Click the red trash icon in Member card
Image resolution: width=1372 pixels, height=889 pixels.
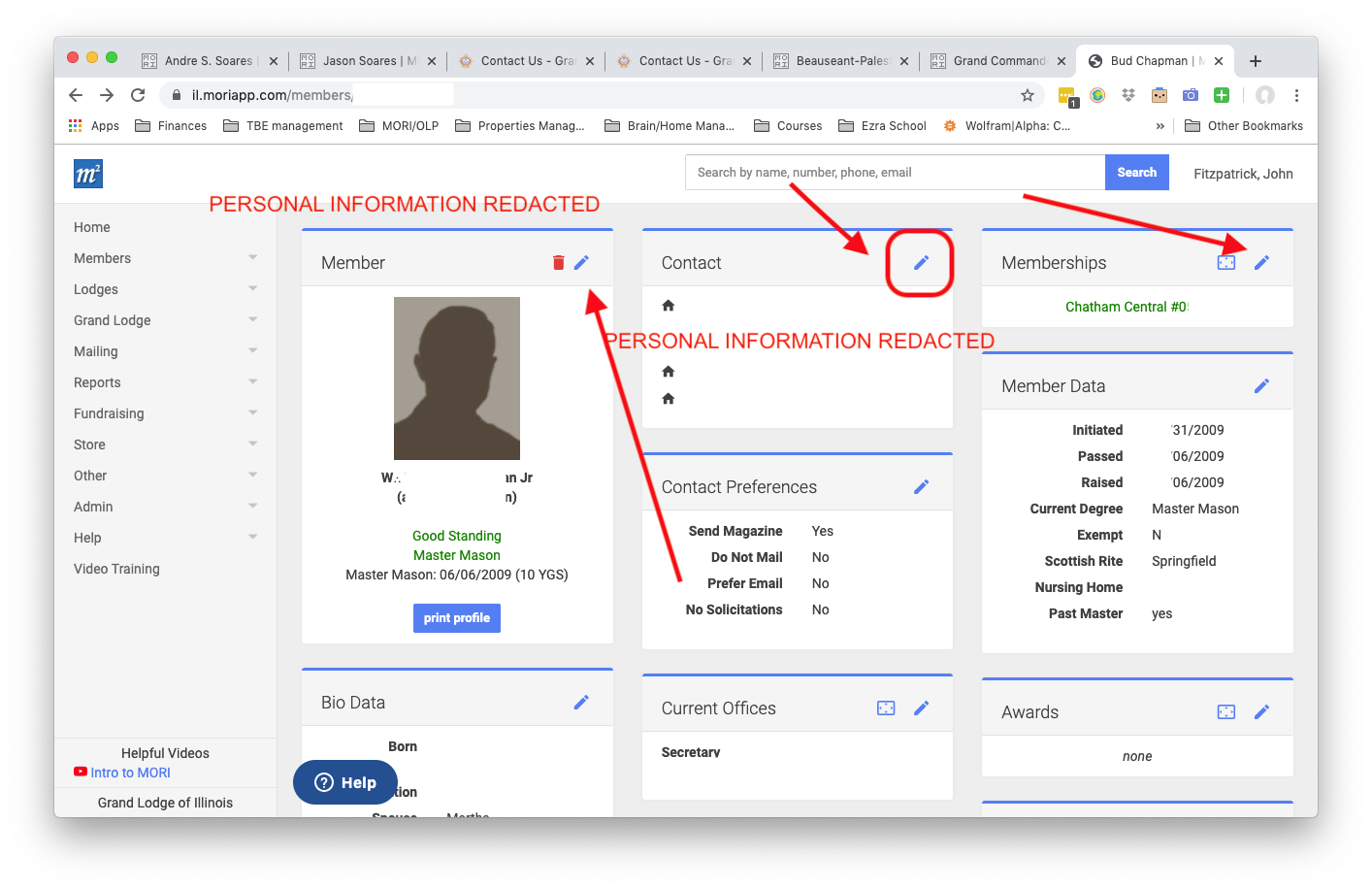(x=558, y=263)
